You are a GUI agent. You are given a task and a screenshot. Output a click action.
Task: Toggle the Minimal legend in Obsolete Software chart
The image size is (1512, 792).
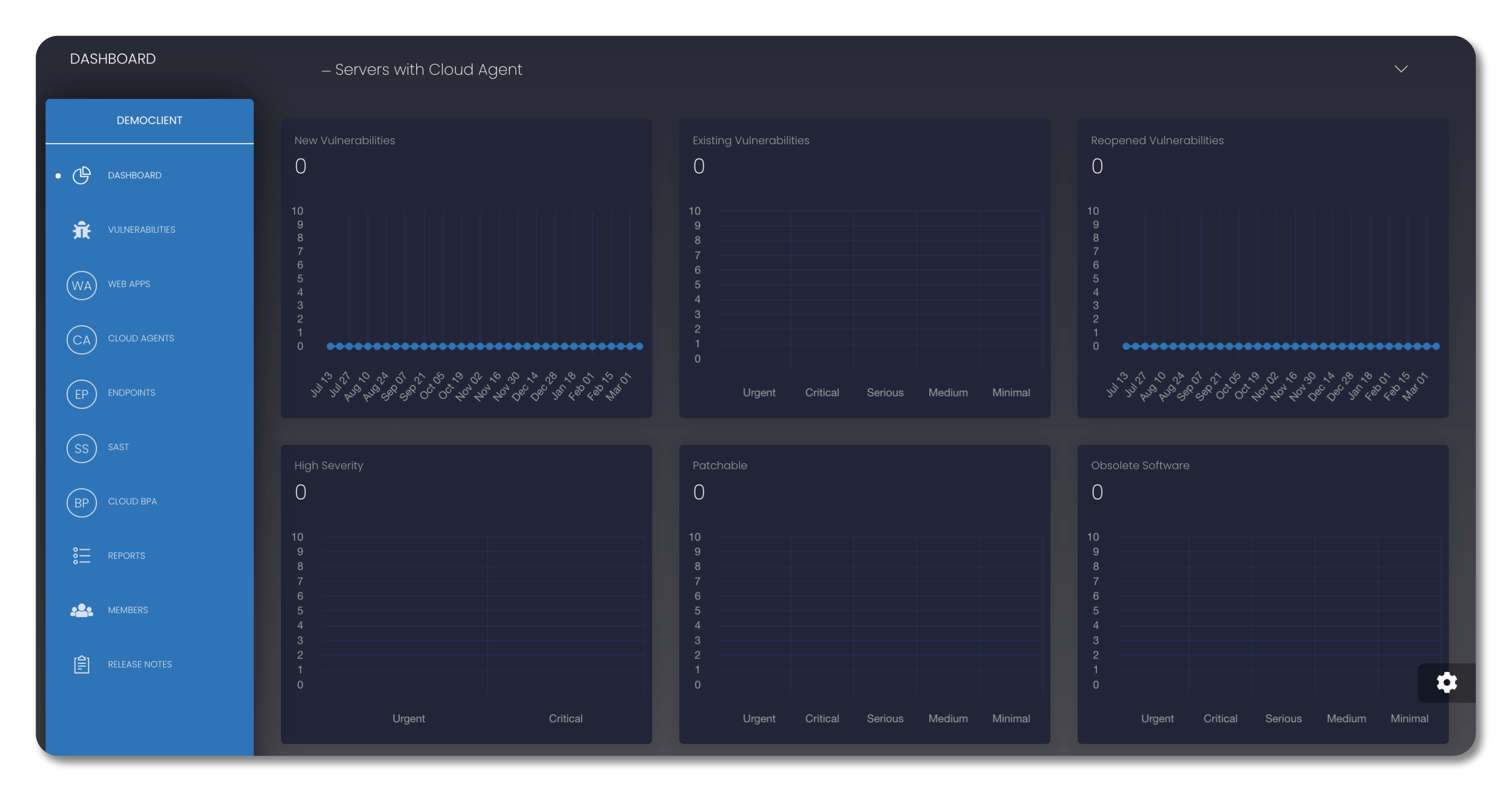(x=1409, y=718)
